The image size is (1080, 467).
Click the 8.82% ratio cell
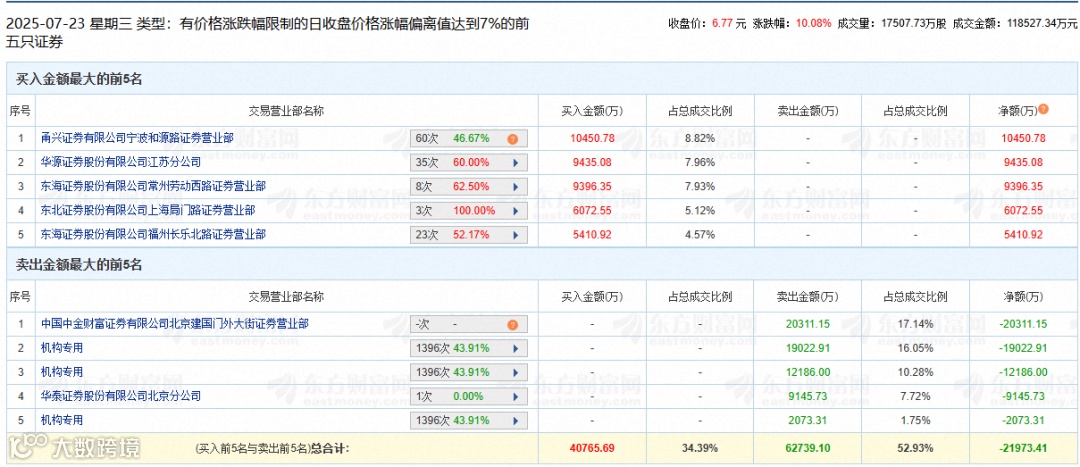(x=700, y=138)
